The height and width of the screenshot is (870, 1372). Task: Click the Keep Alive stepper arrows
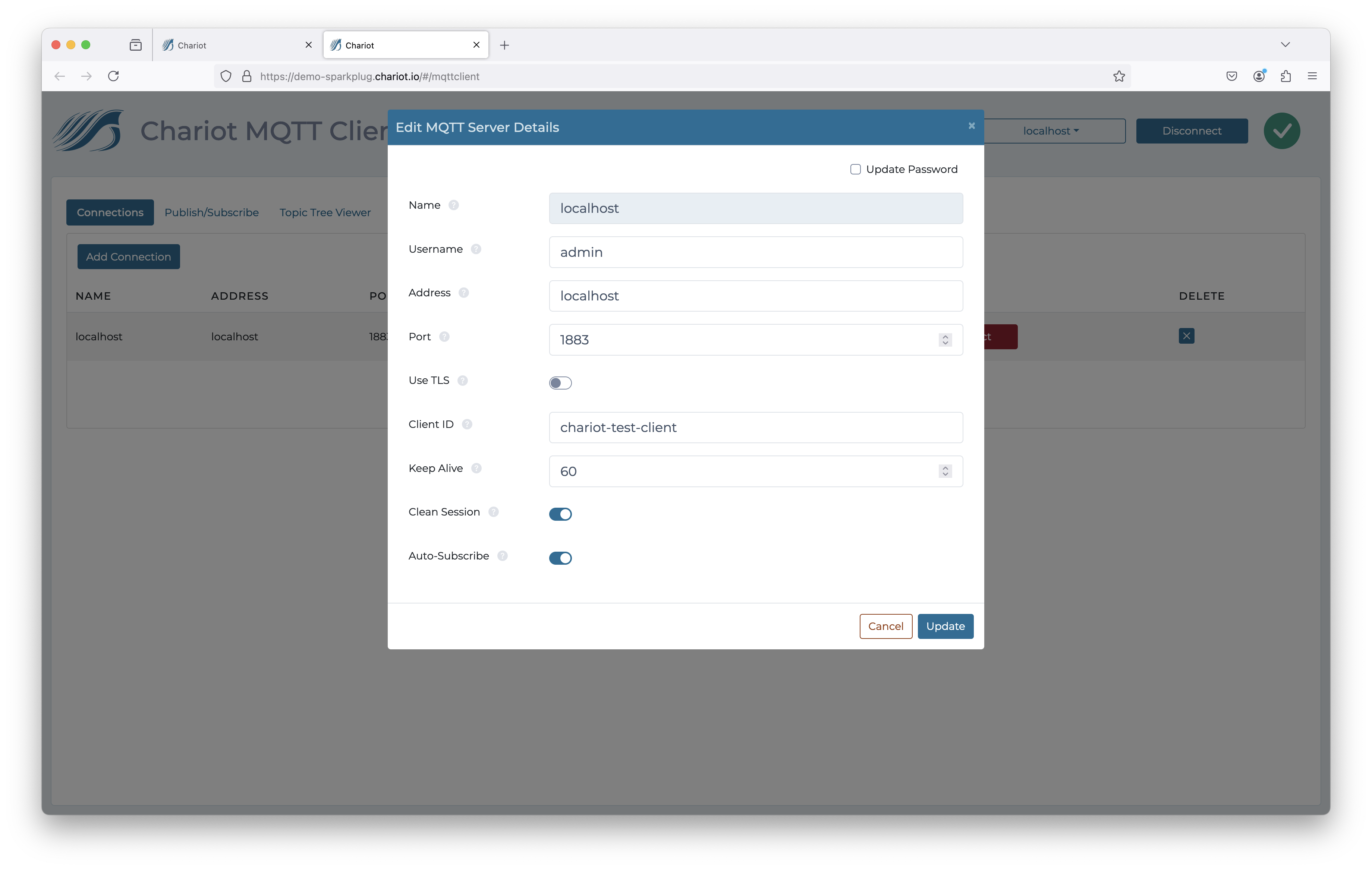[x=945, y=472]
